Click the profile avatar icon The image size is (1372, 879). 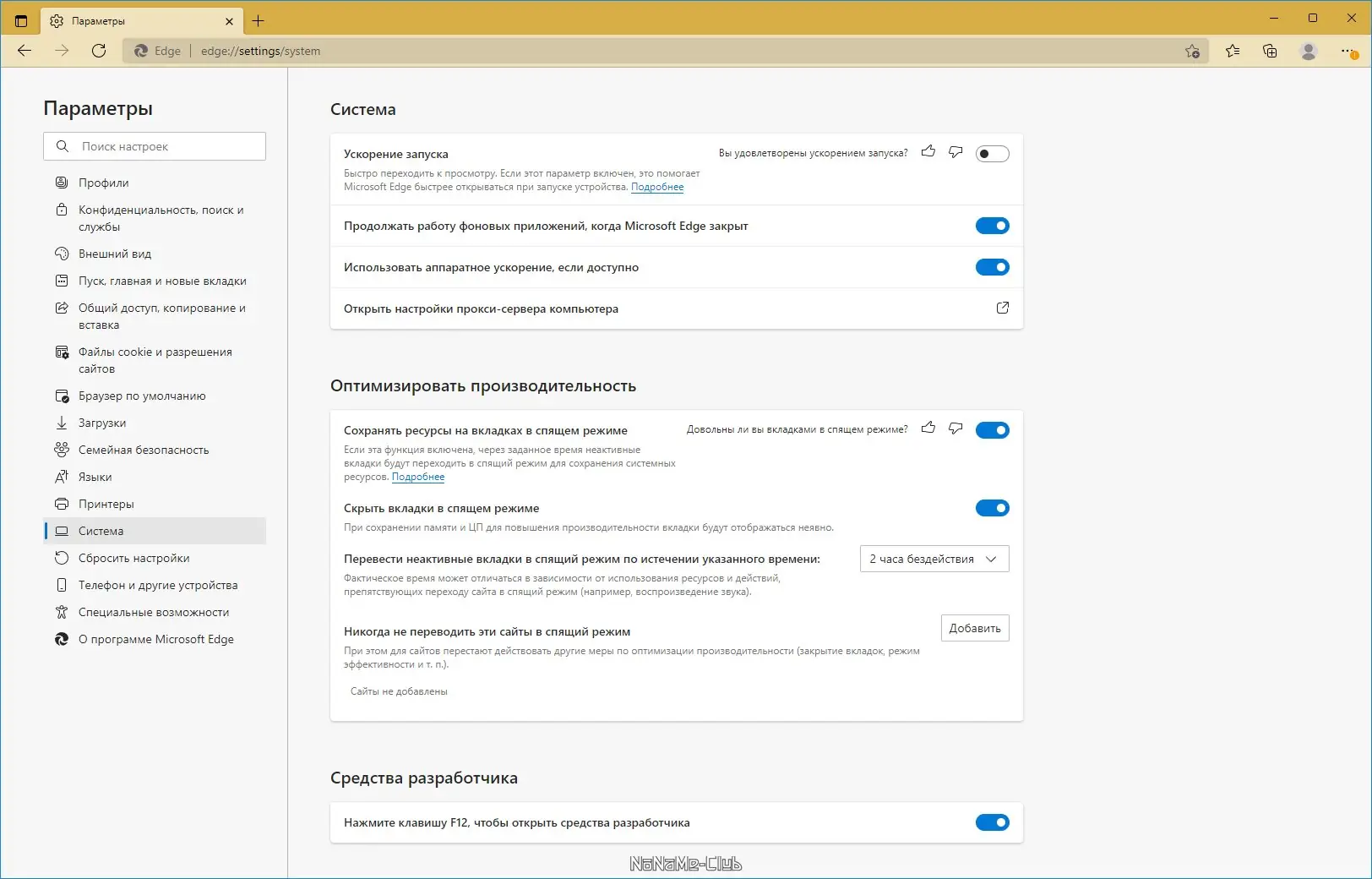[1309, 51]
